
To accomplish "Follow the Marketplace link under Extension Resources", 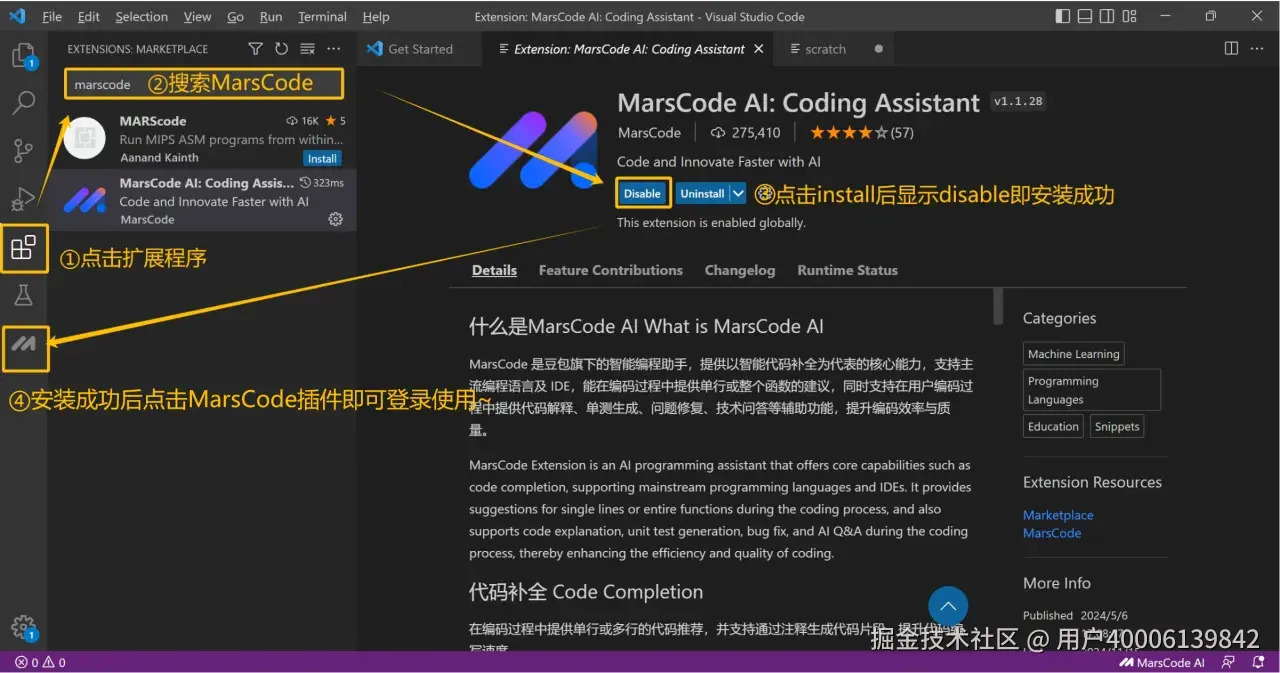I will [1058, 514].
